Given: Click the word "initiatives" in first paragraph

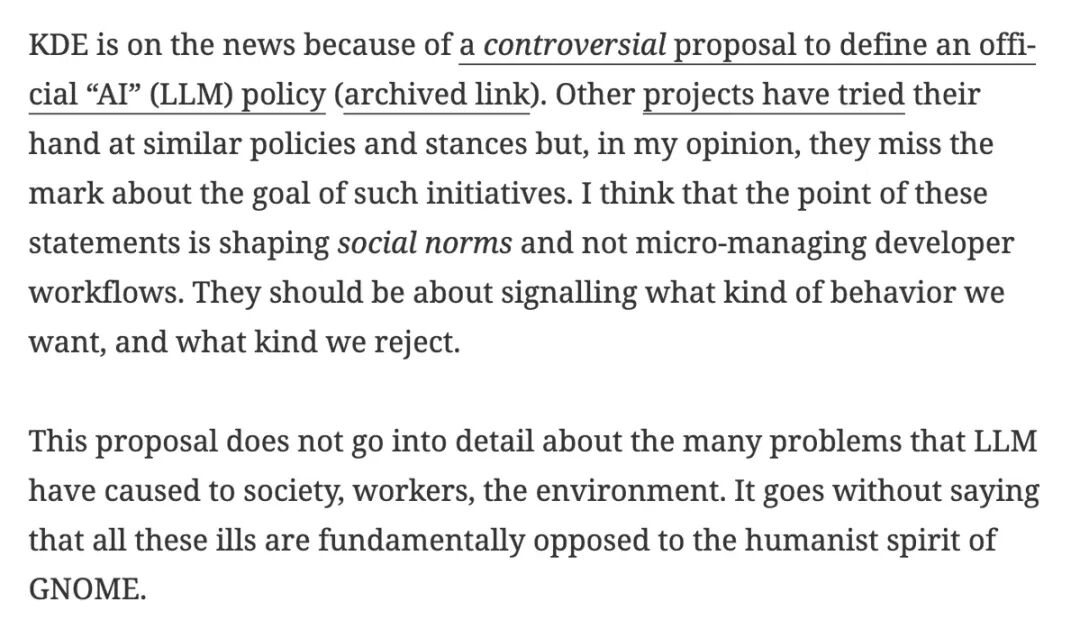Looking at the screenshot, I should [497, 194].
